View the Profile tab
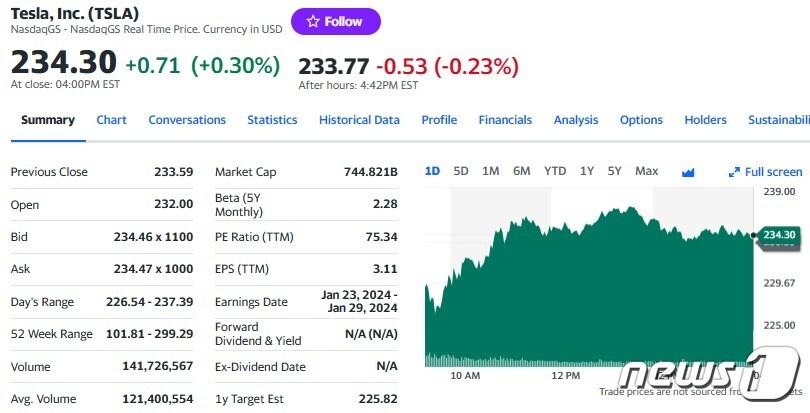 (x=439, y=120)
